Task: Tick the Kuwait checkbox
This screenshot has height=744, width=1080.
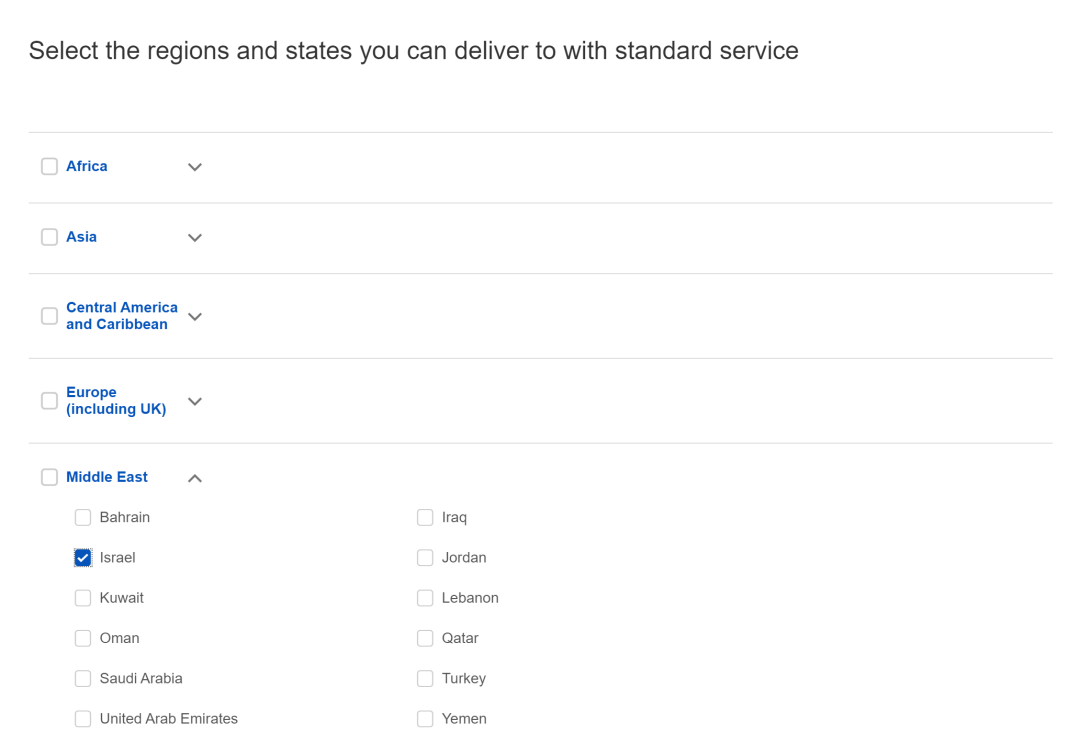Action: click(83, 598)
